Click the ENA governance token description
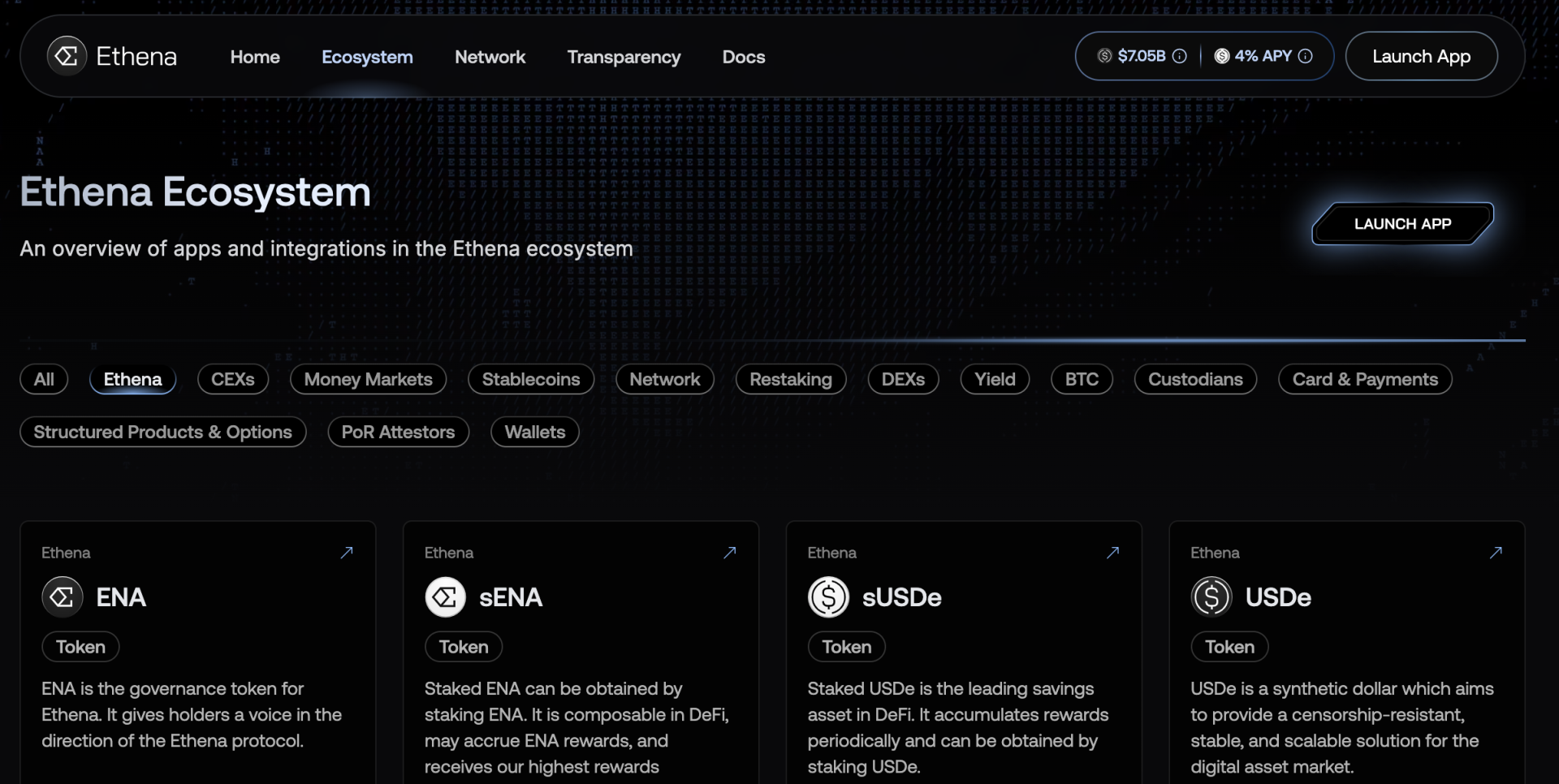Screen dimensions: 1559x784 click(x=192, y=714)
